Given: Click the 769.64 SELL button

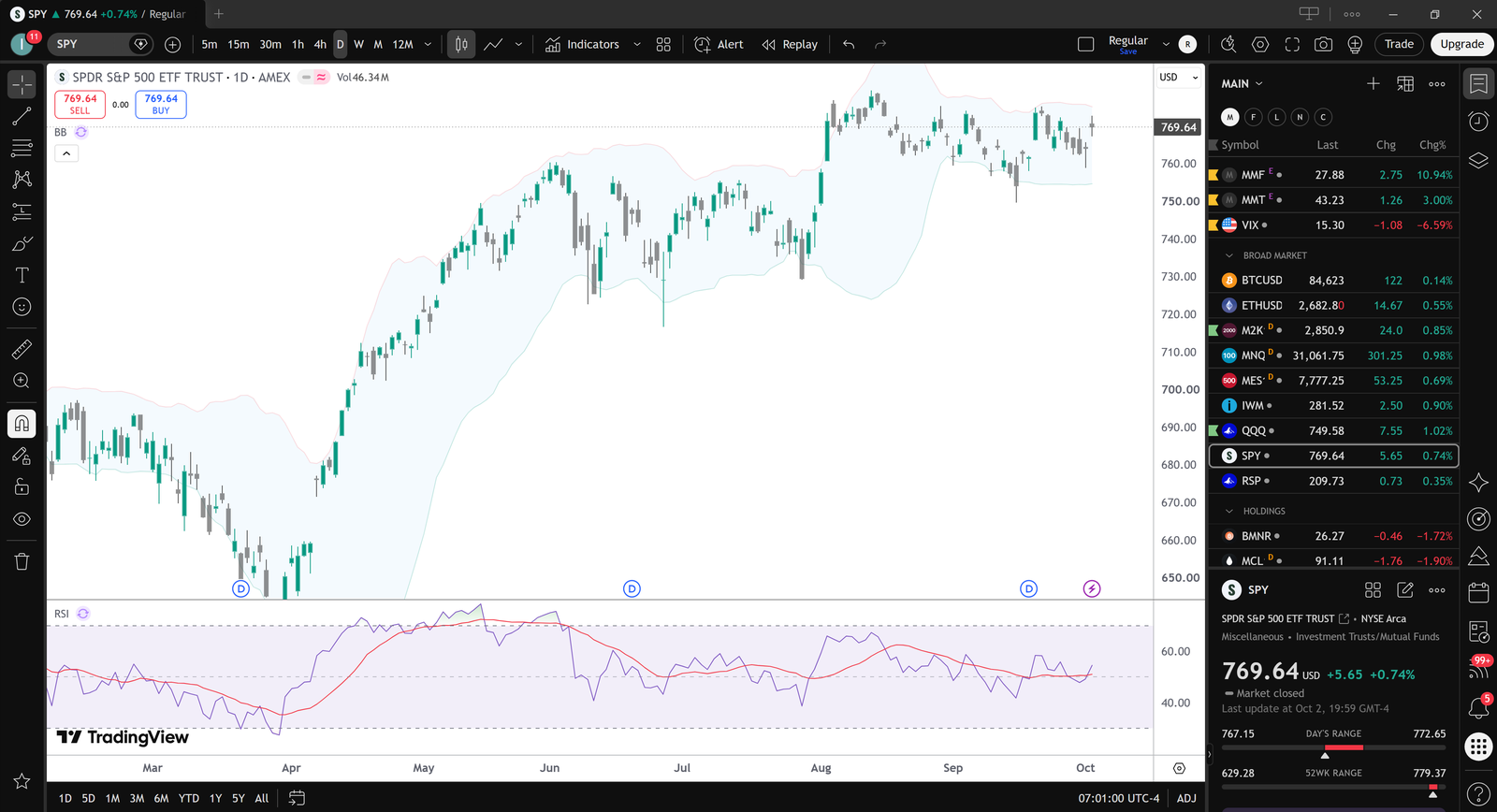Looking at the screenshot, I should click(x=80, y=104).
